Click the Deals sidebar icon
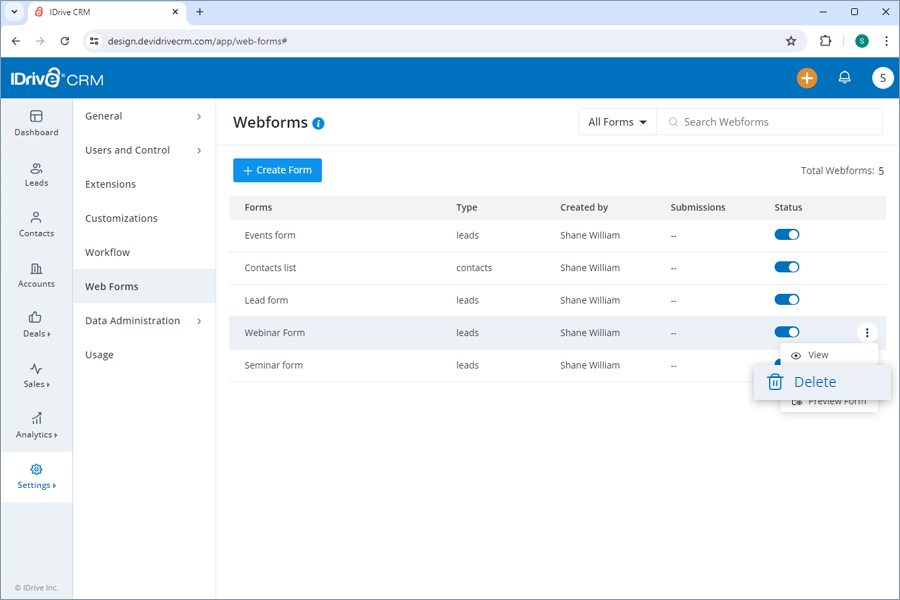Image resolution: width=900 pixels, height=600 pixels. point(36,327)
